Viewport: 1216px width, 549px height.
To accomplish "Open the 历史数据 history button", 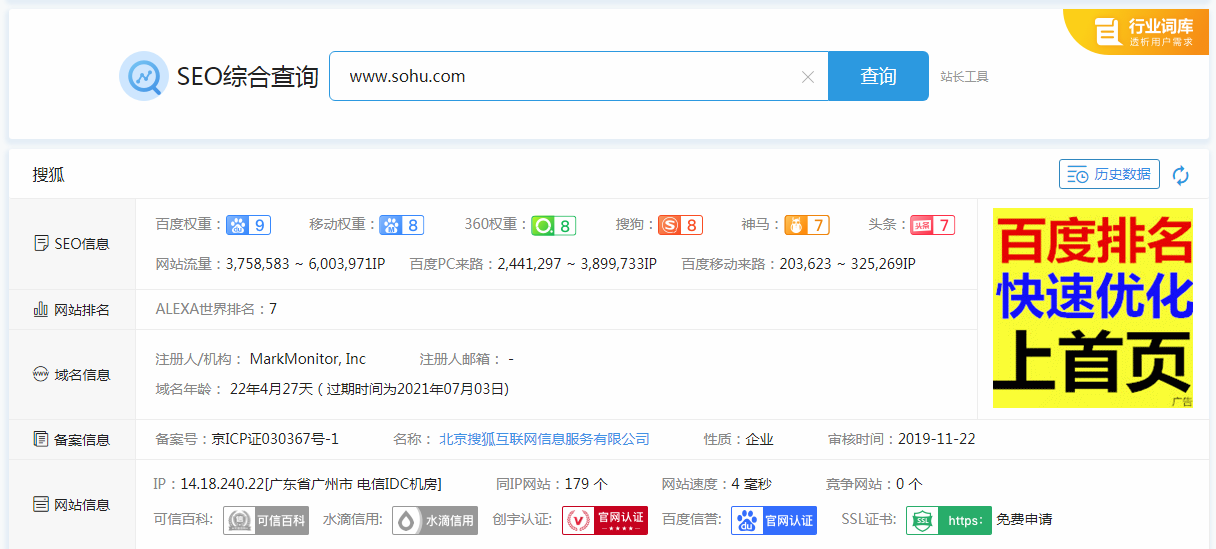I will (1109, 174).
